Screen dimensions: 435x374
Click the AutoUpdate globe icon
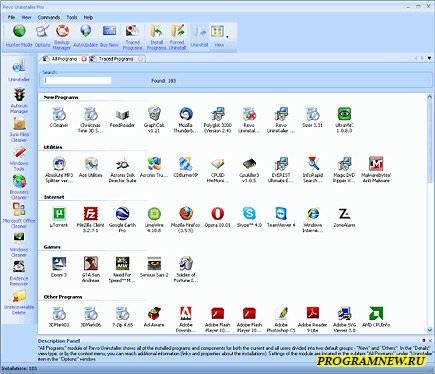86,31
